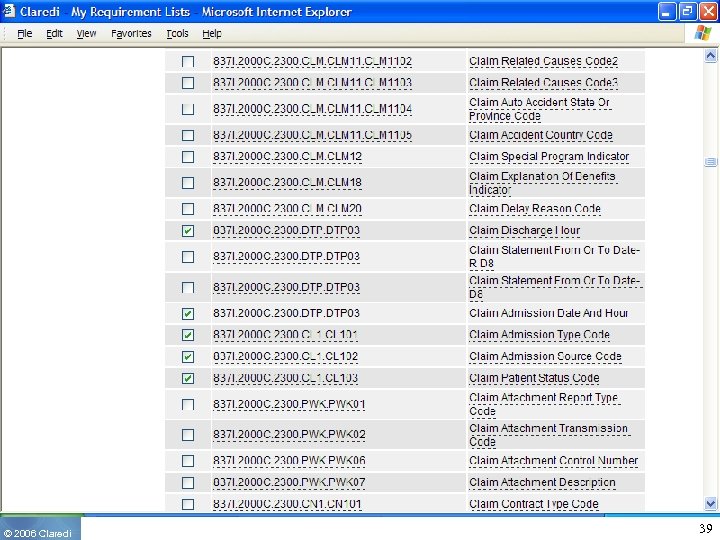Open link 837I.2000C.2300.CLM.CLM12

[x=287, y=157]
